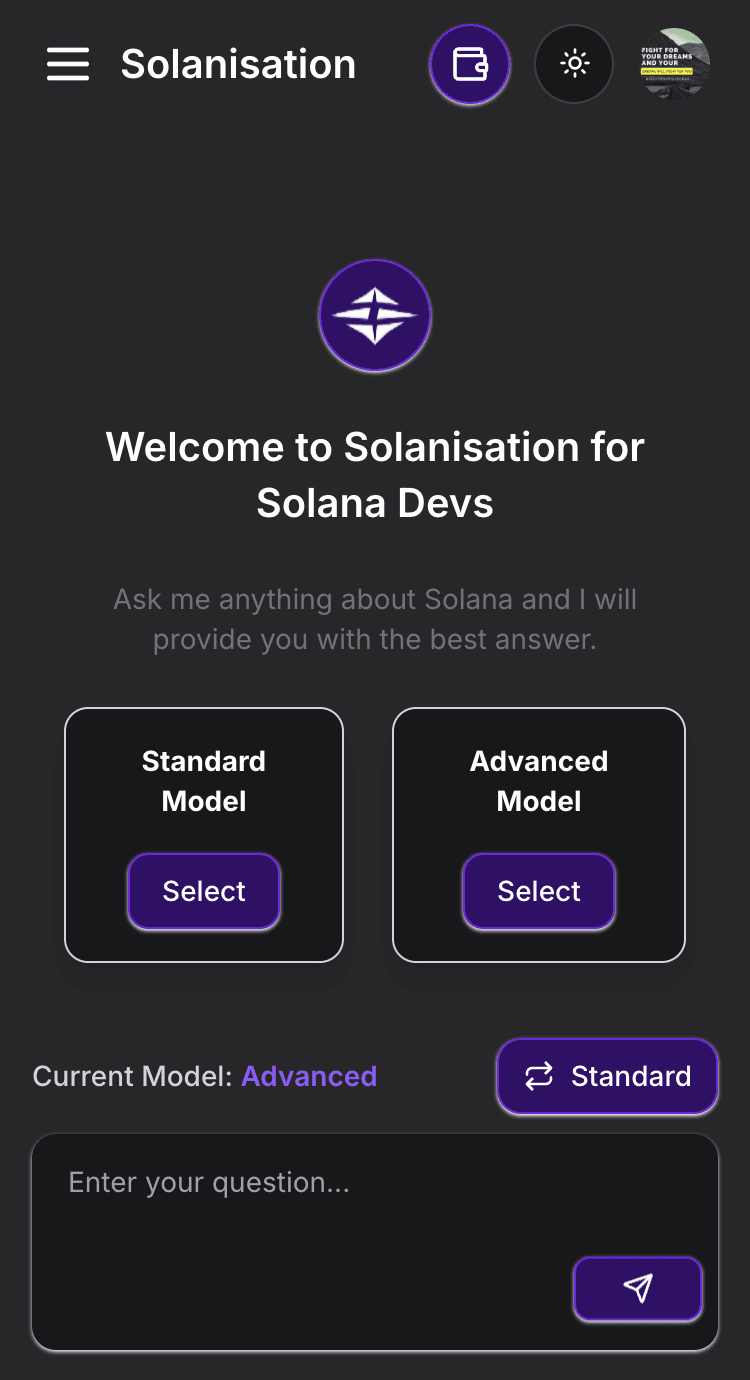Click the Current Model label text

(x=132, y=1076)
